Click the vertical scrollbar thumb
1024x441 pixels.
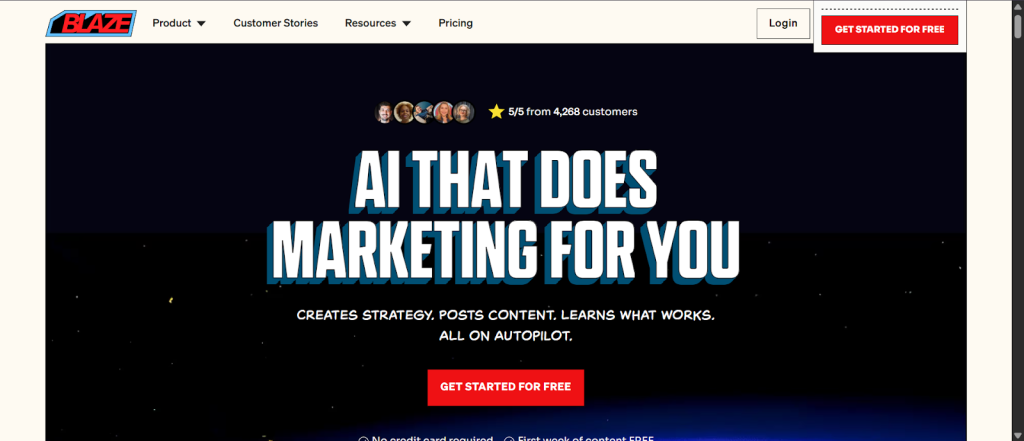point(1017,26)
